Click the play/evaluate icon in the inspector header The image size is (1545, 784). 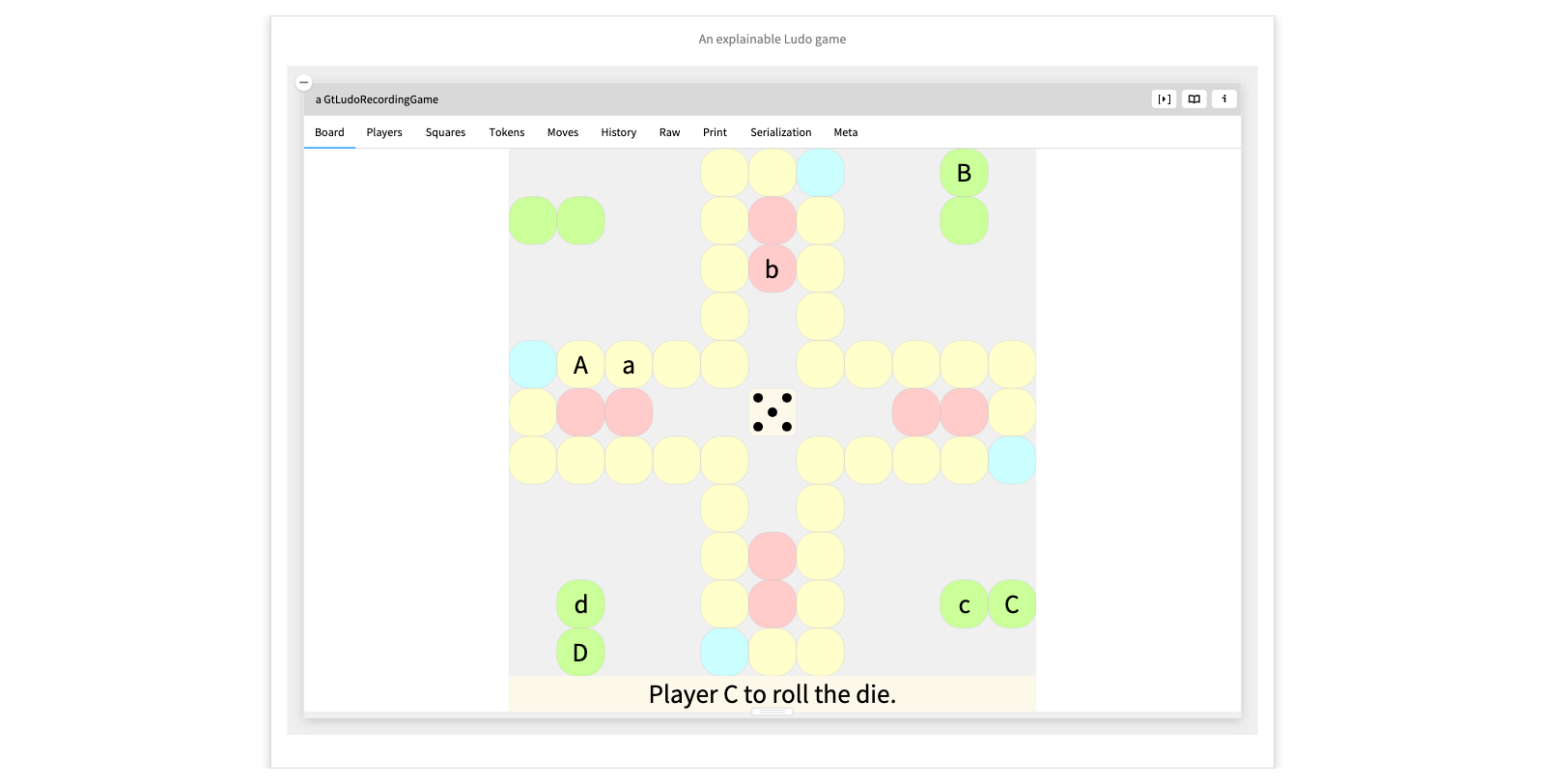click(1164, 98)
